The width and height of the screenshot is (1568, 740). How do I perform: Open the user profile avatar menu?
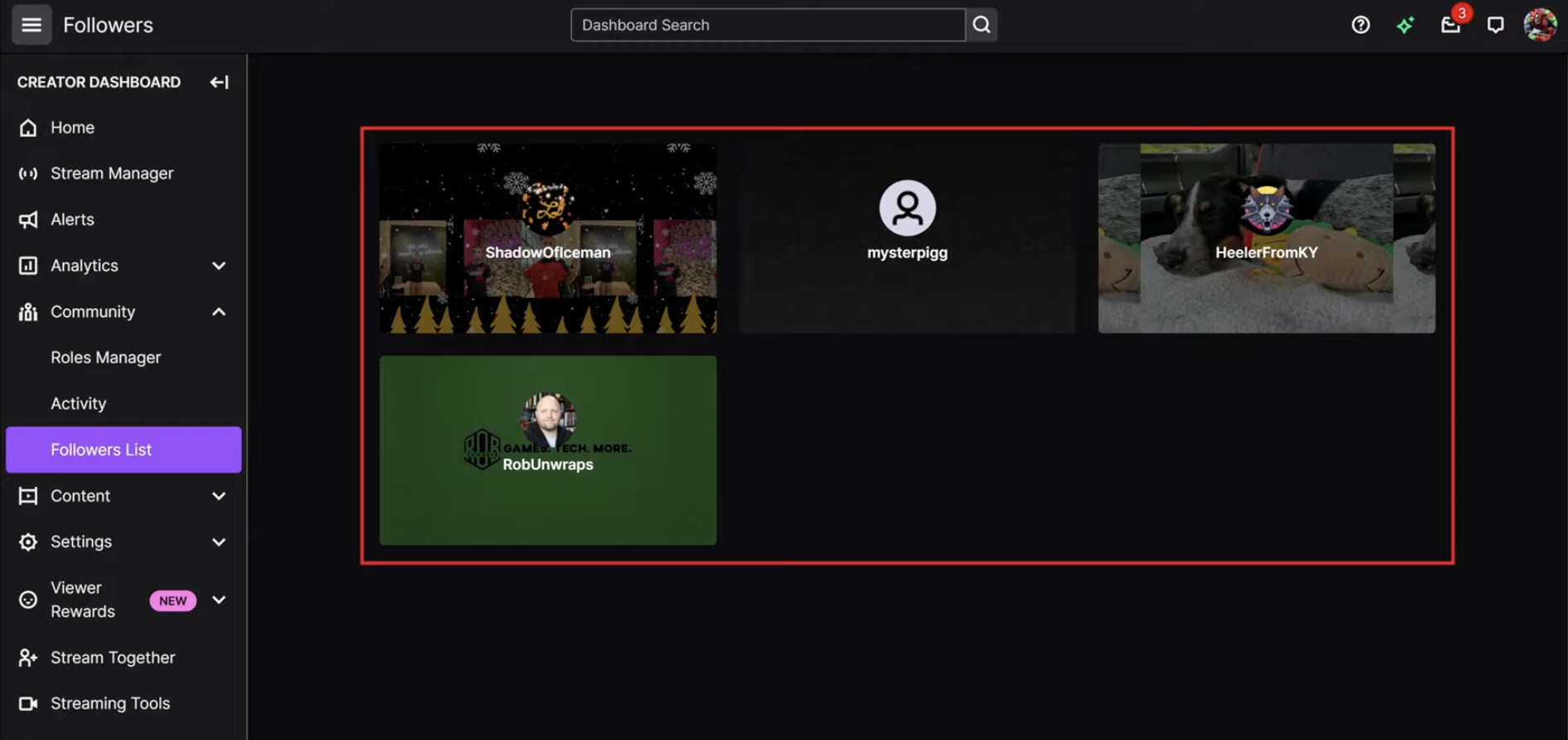[1540, 25]
